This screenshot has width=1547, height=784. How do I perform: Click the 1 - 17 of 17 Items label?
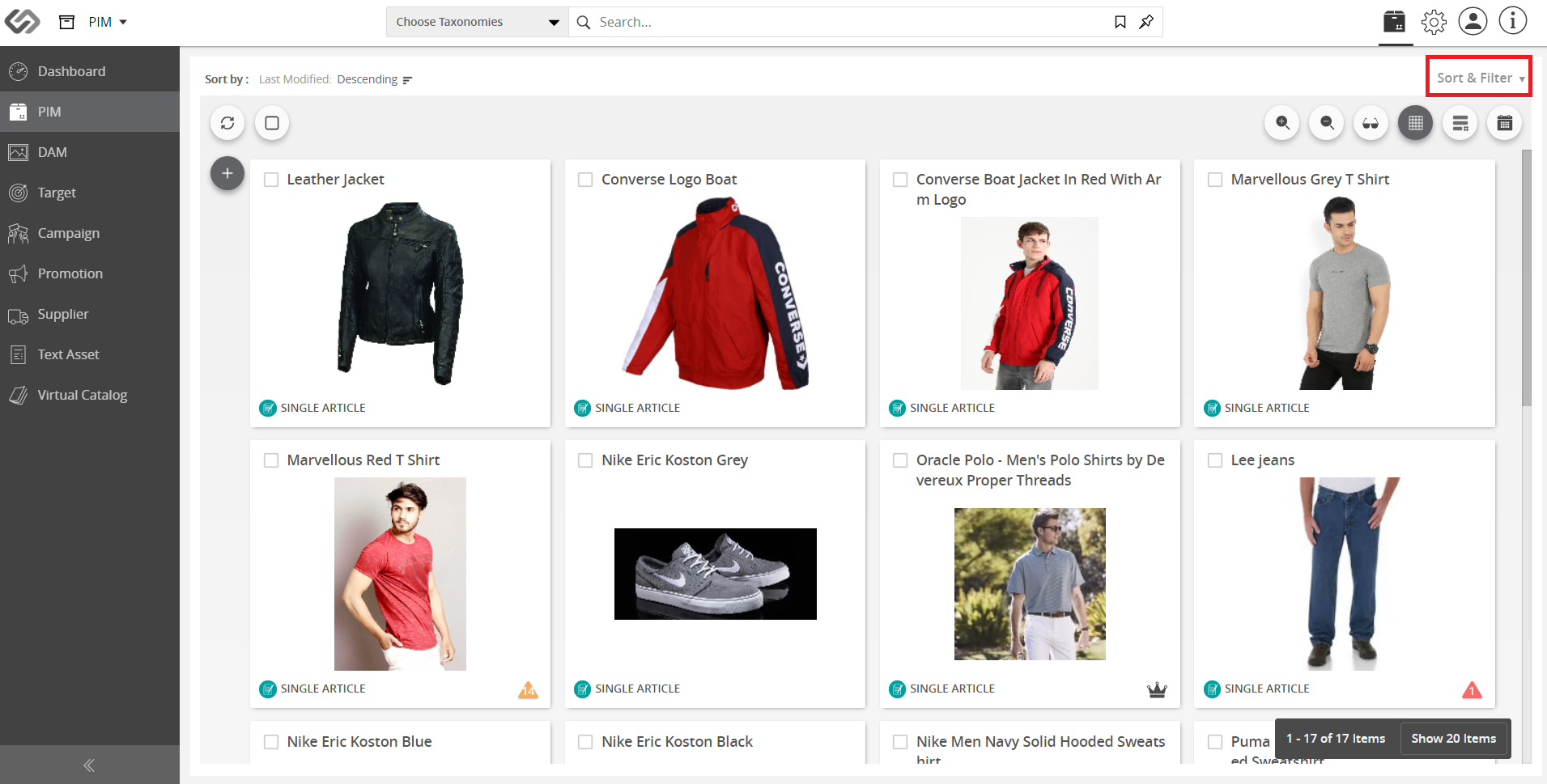tap(1336, 738)
